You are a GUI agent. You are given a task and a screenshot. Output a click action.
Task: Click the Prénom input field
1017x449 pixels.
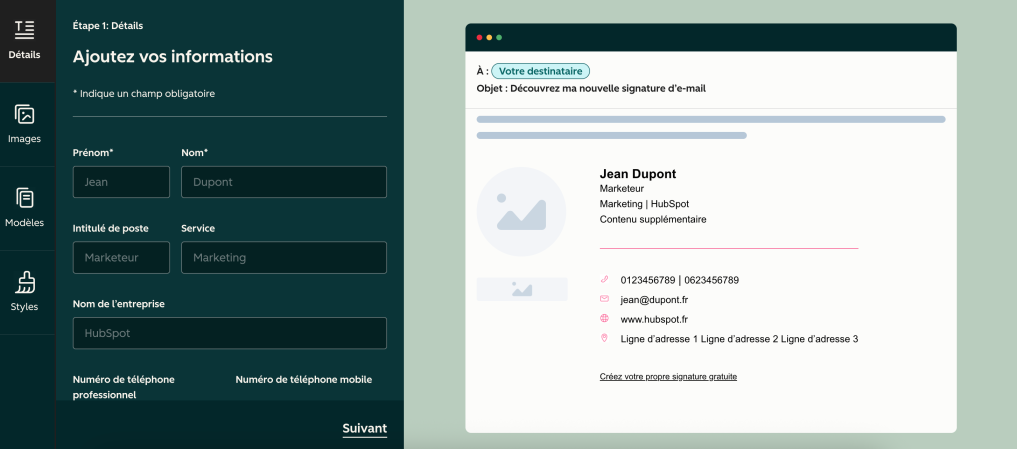(x=121, y=182)
